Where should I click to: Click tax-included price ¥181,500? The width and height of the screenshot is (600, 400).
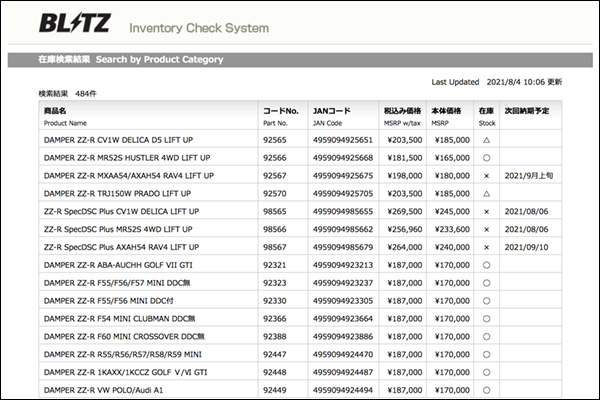[405, 158]
